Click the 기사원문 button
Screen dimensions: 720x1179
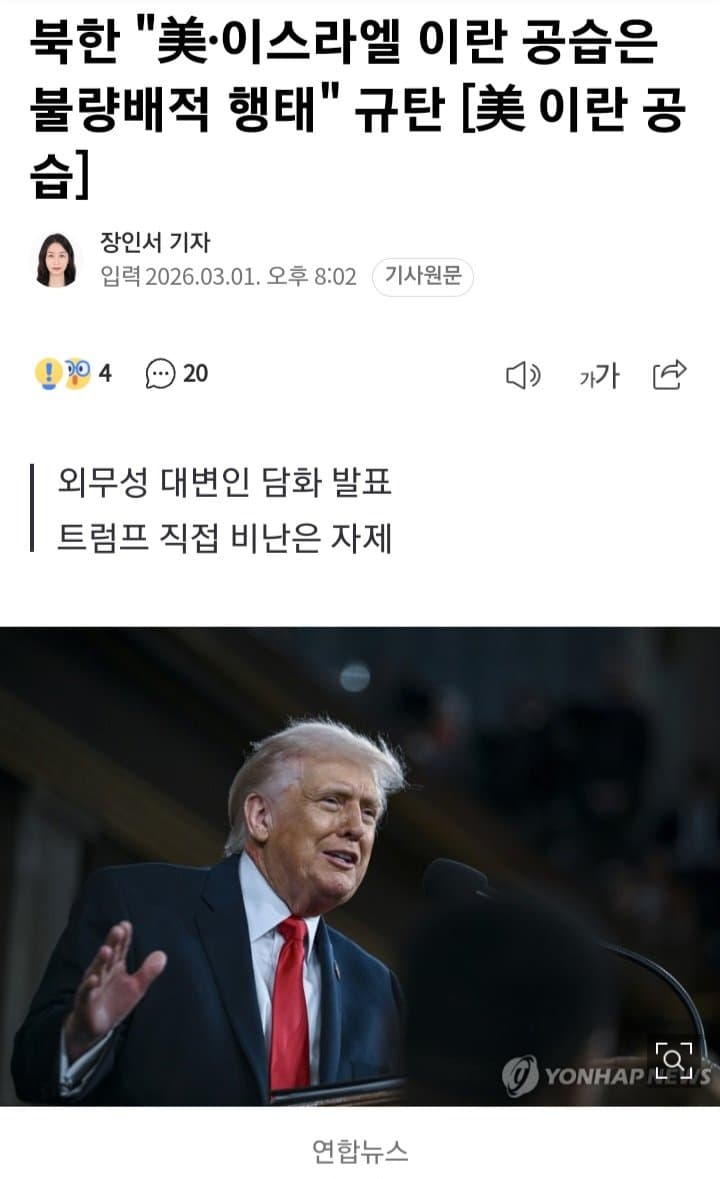[422, 276]
